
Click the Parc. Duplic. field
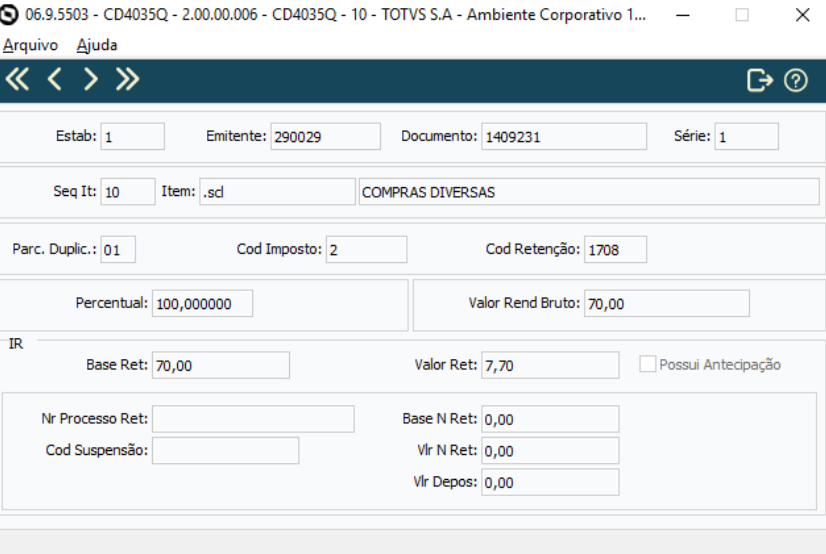click(x=118, y=249)
